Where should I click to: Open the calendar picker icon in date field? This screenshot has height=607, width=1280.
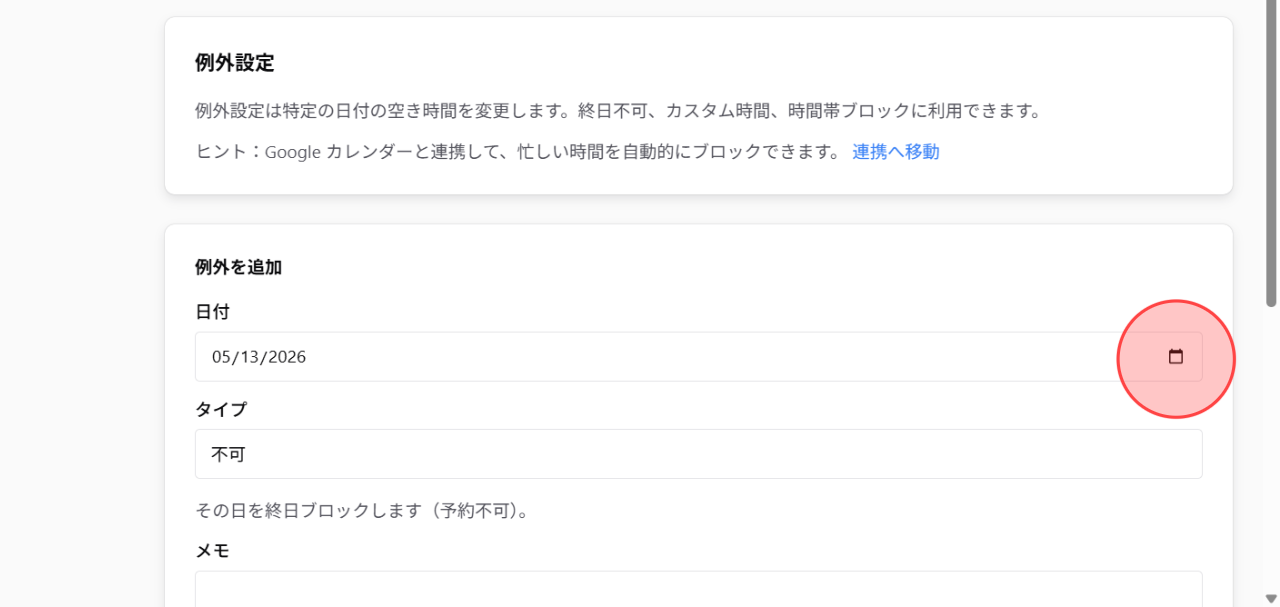[1176, 357]
